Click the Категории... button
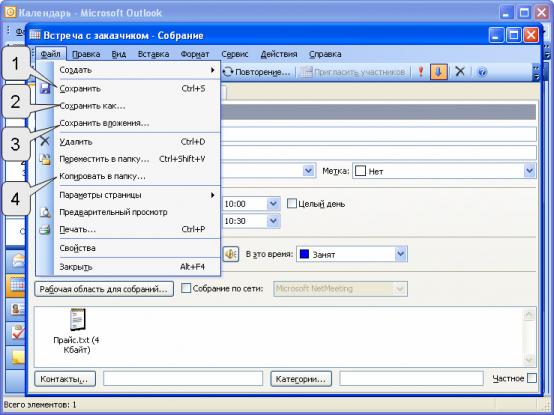Viewport: 554px width, 415px height. point(301,379)
